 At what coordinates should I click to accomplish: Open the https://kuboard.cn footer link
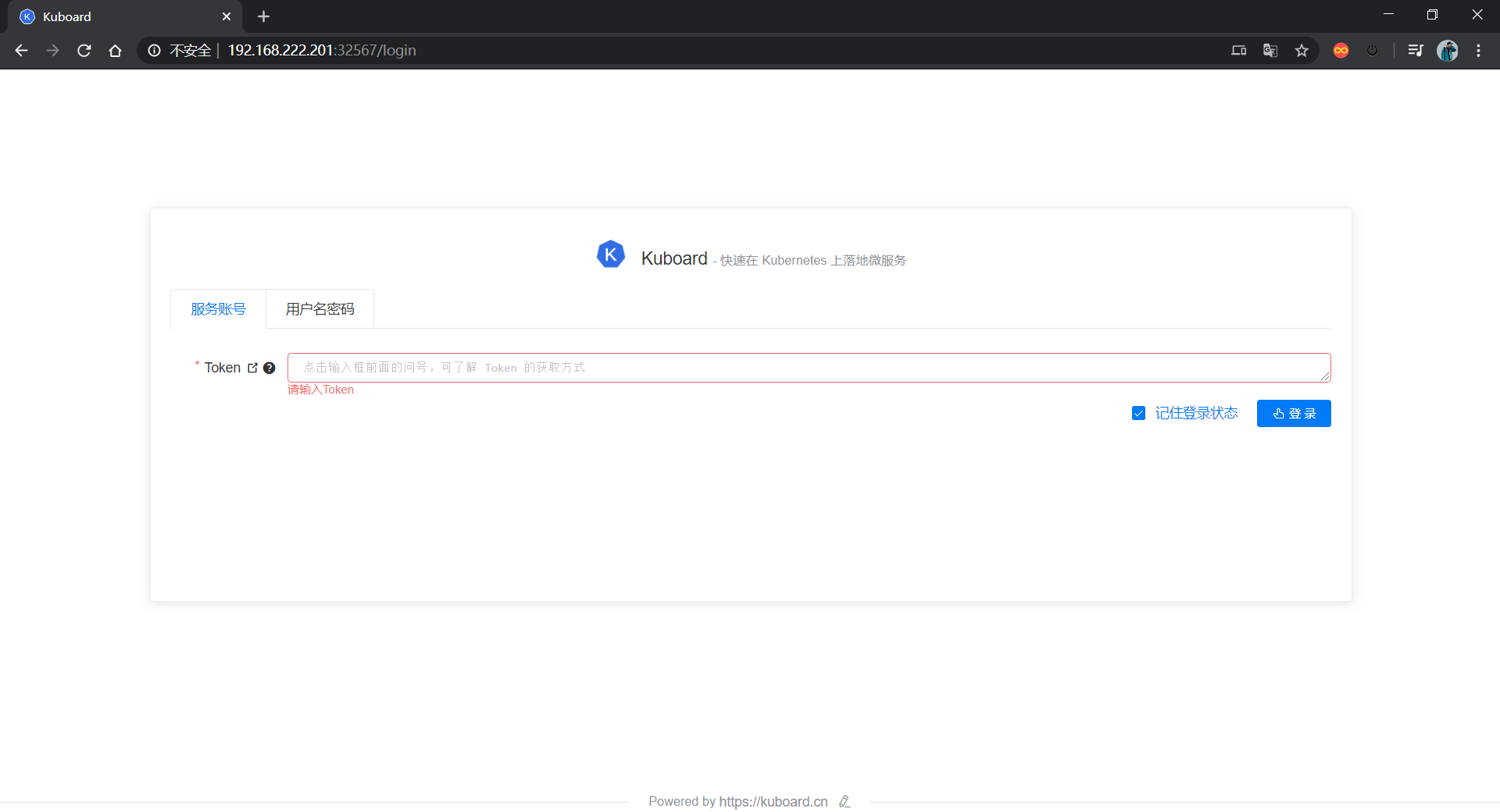pyautogui.click(x=773, y=802)
